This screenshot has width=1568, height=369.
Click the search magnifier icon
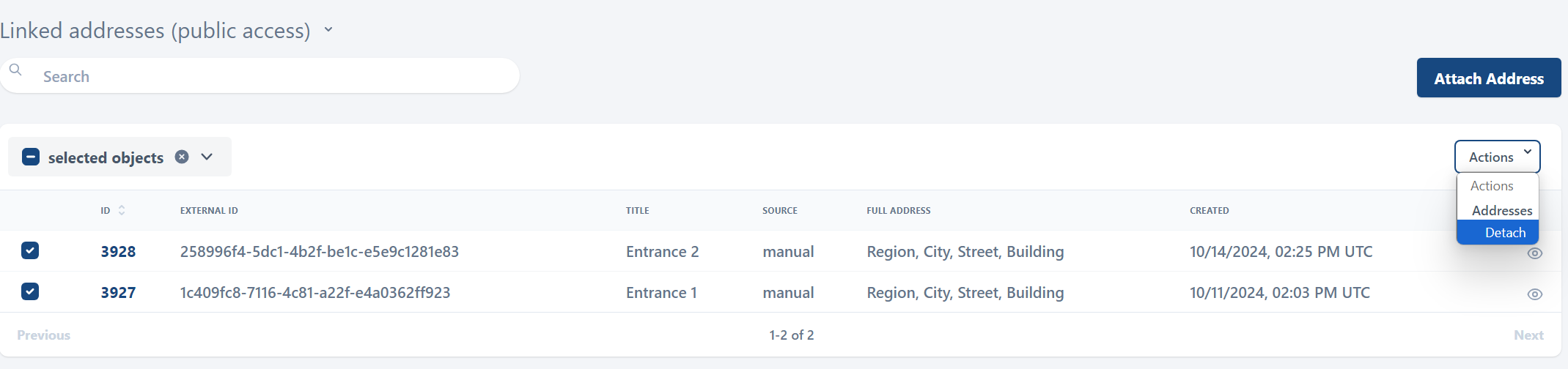(x=15, y=70)
